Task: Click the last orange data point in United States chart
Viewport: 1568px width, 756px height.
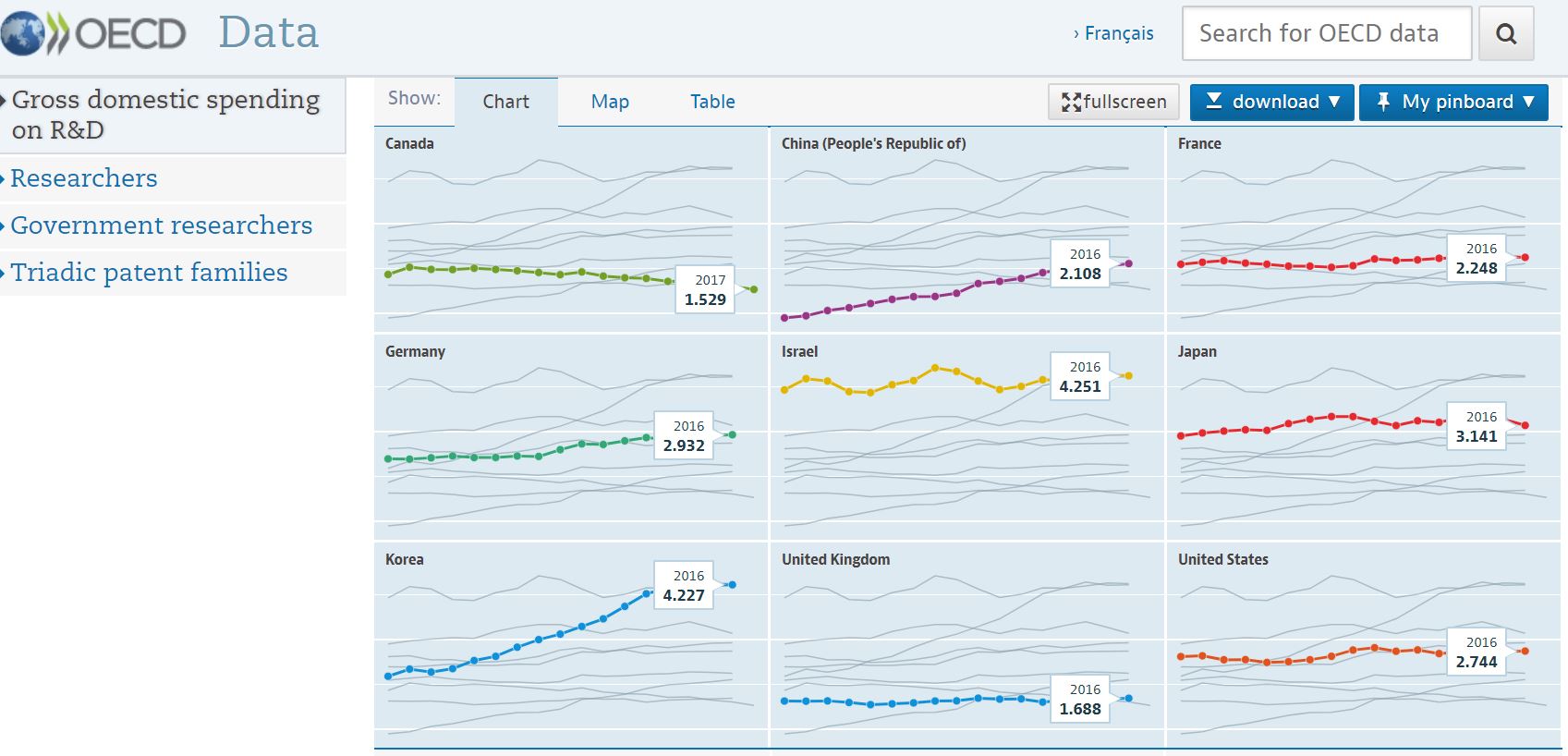Action: [x=1525, y=651]
